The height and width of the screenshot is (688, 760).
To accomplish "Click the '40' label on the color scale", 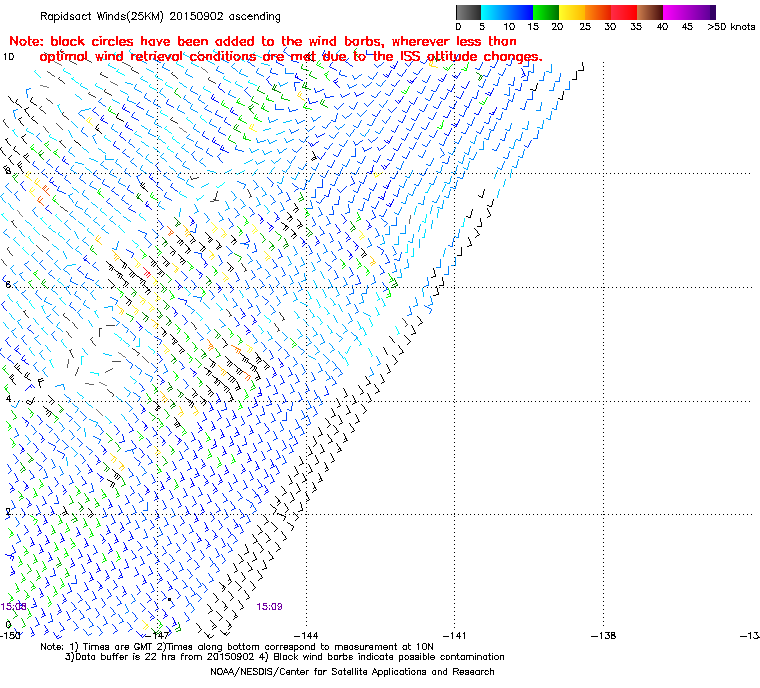I will click(x=662, y=27).
